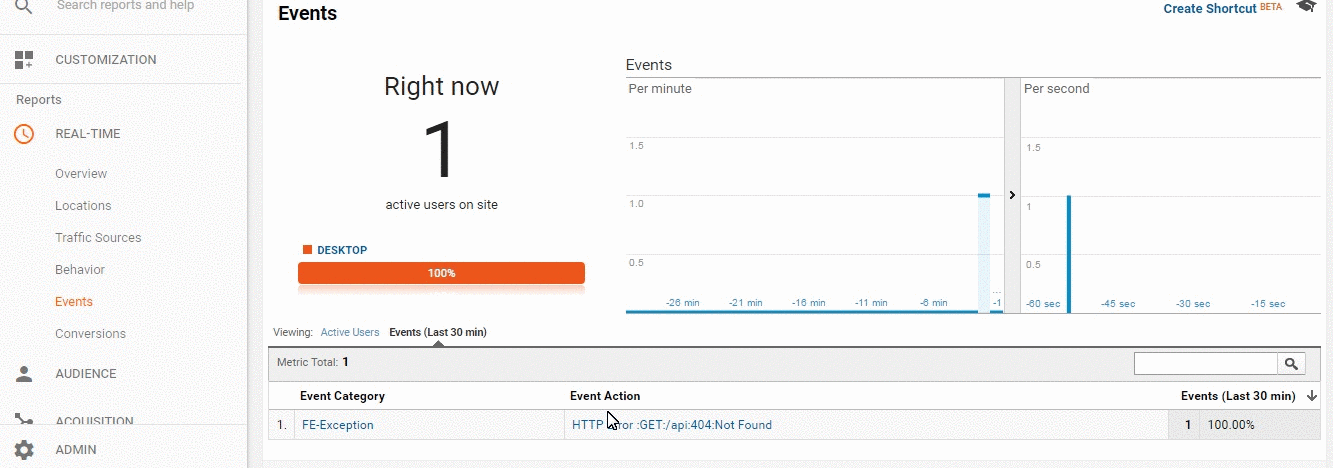
Task: Click the orange 100% desktop bar
Action: point(441,273)
